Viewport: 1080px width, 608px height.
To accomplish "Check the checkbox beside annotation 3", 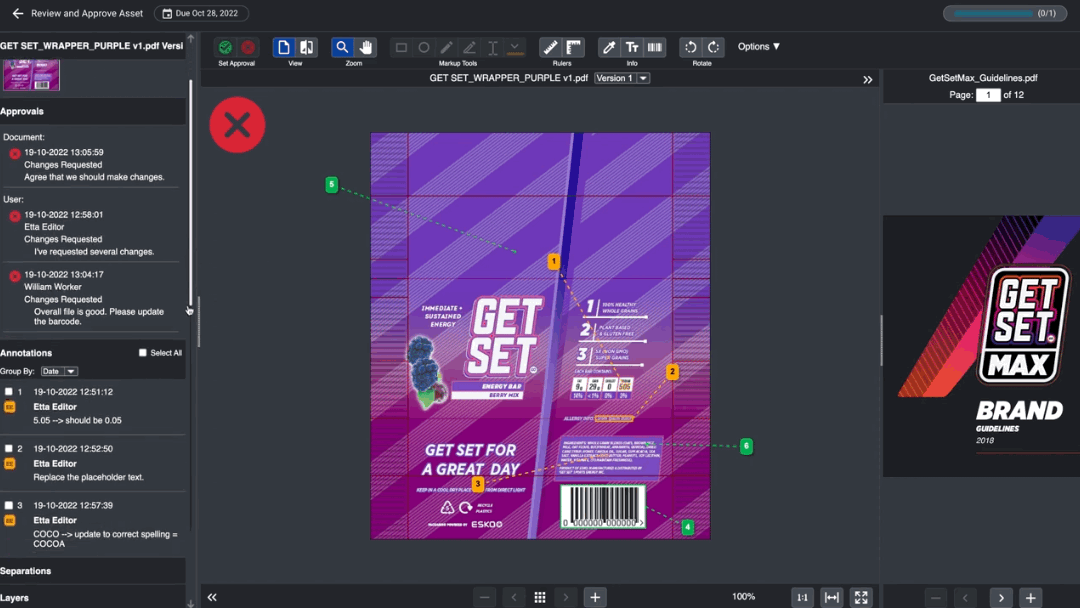I will point(7,506).
